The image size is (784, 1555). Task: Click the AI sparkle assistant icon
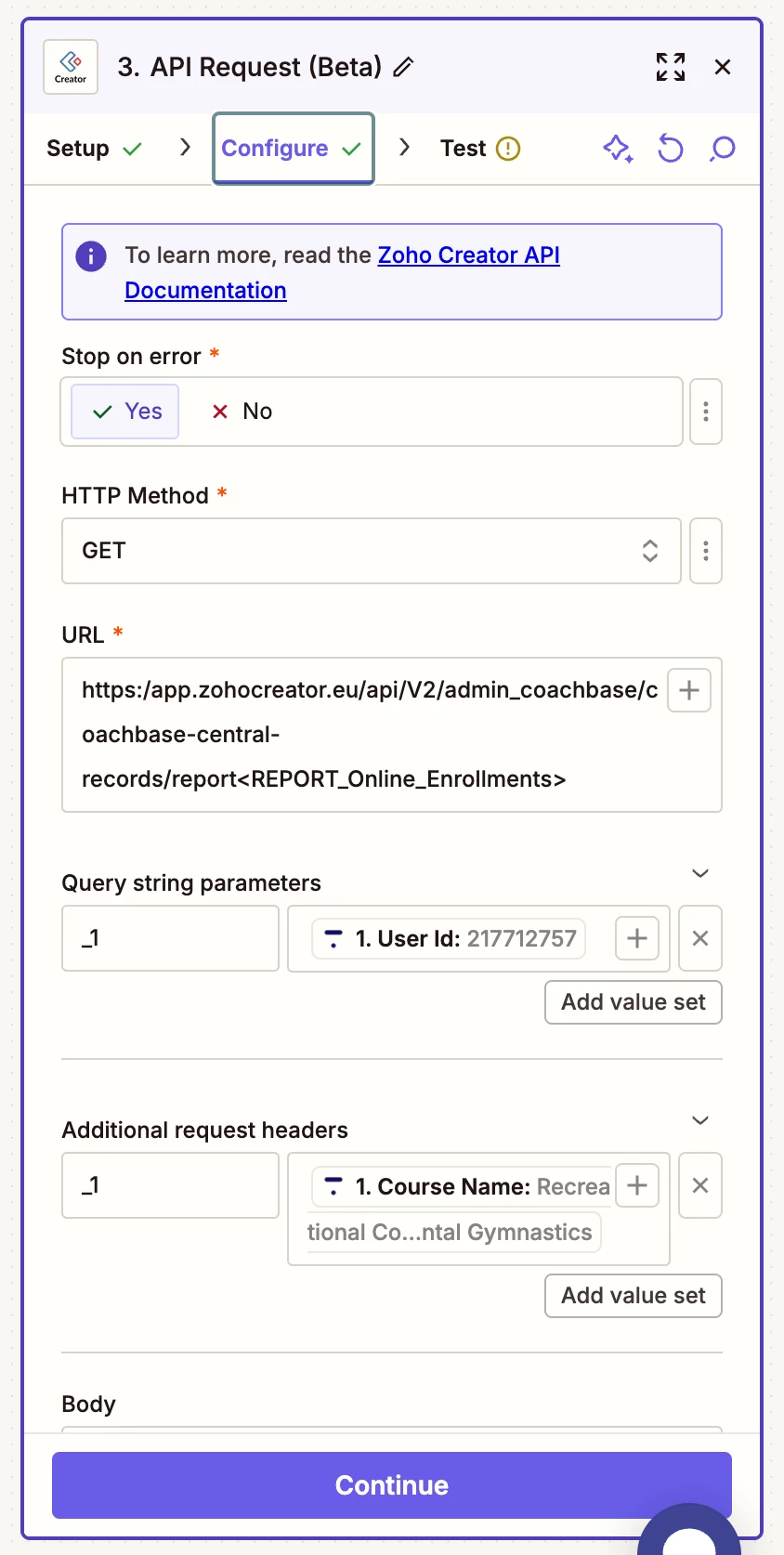618,149
